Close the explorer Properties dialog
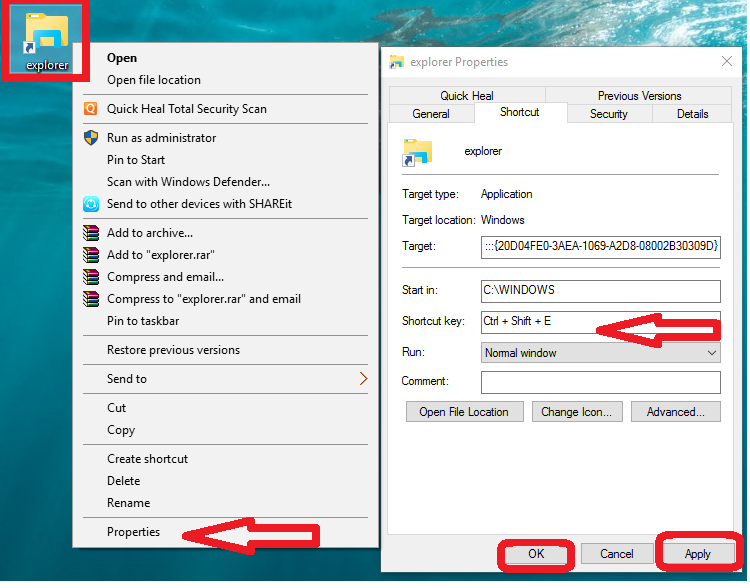 click(x=727, y=61)
